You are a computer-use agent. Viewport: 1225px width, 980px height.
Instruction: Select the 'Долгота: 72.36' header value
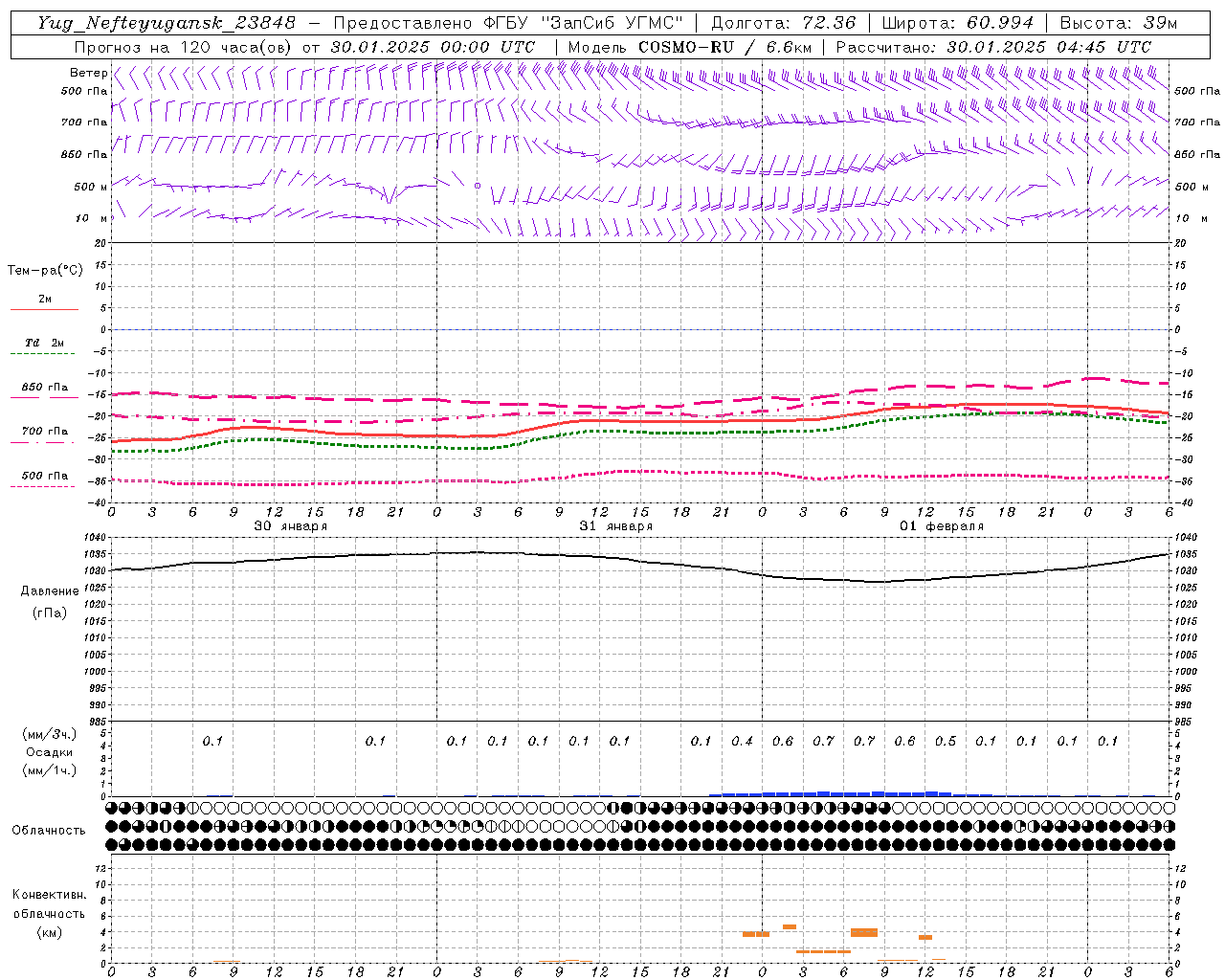784,23
